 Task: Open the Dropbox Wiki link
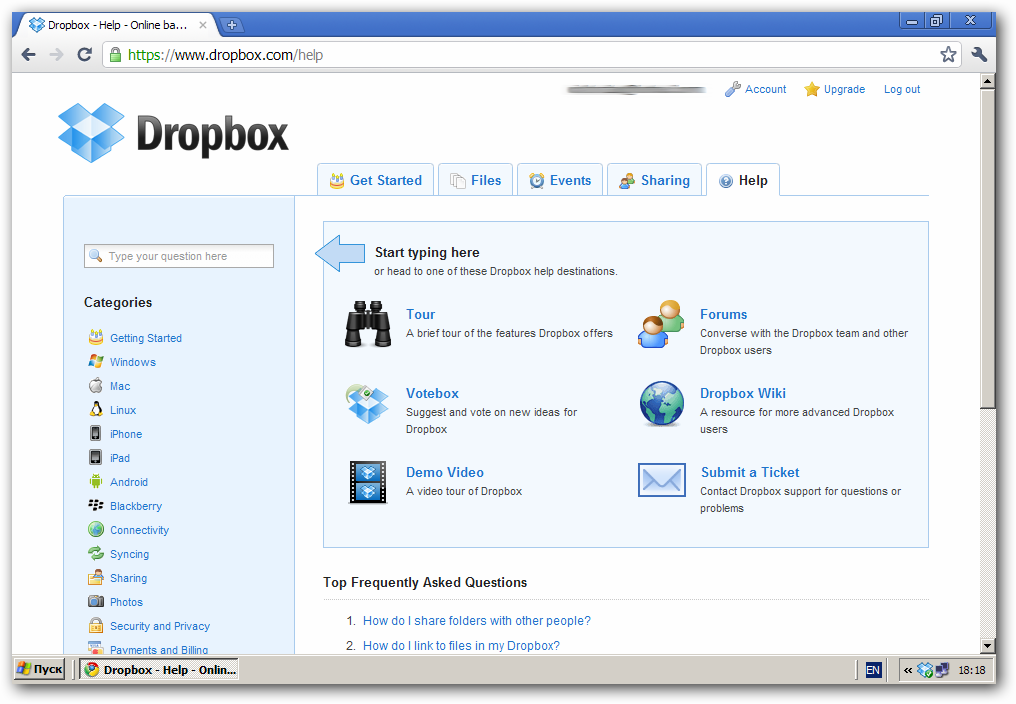coord(743,393)
